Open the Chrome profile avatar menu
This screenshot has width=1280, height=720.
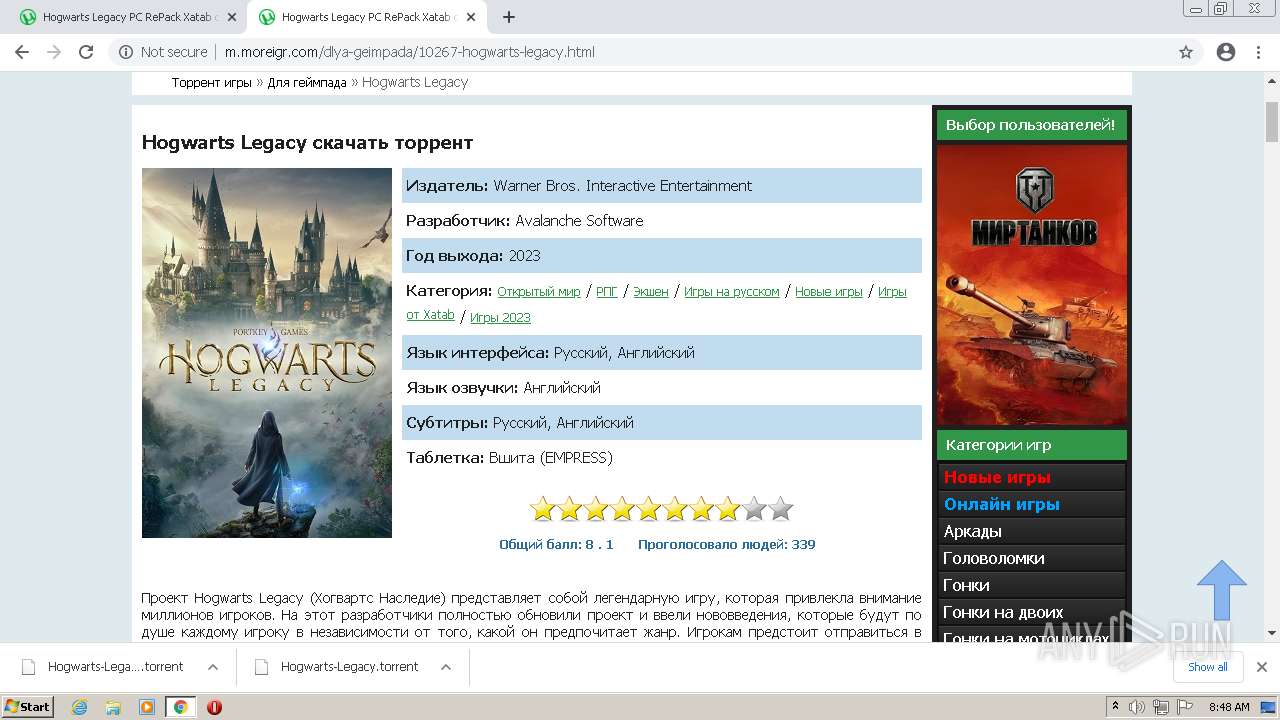(x=1226, y=52)
